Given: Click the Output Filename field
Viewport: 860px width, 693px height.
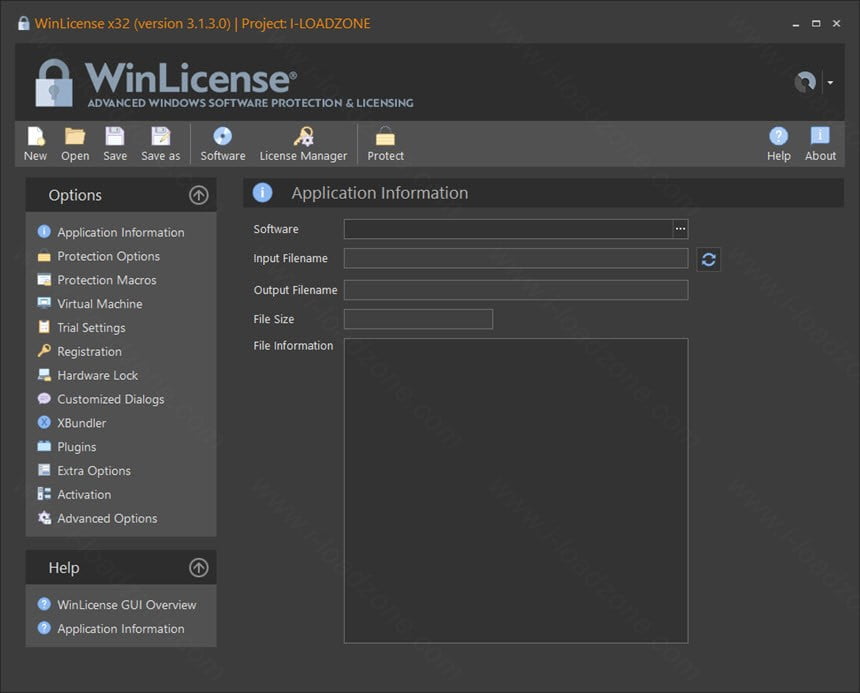Looking at the screenshot, I should [x=516, y=290].
